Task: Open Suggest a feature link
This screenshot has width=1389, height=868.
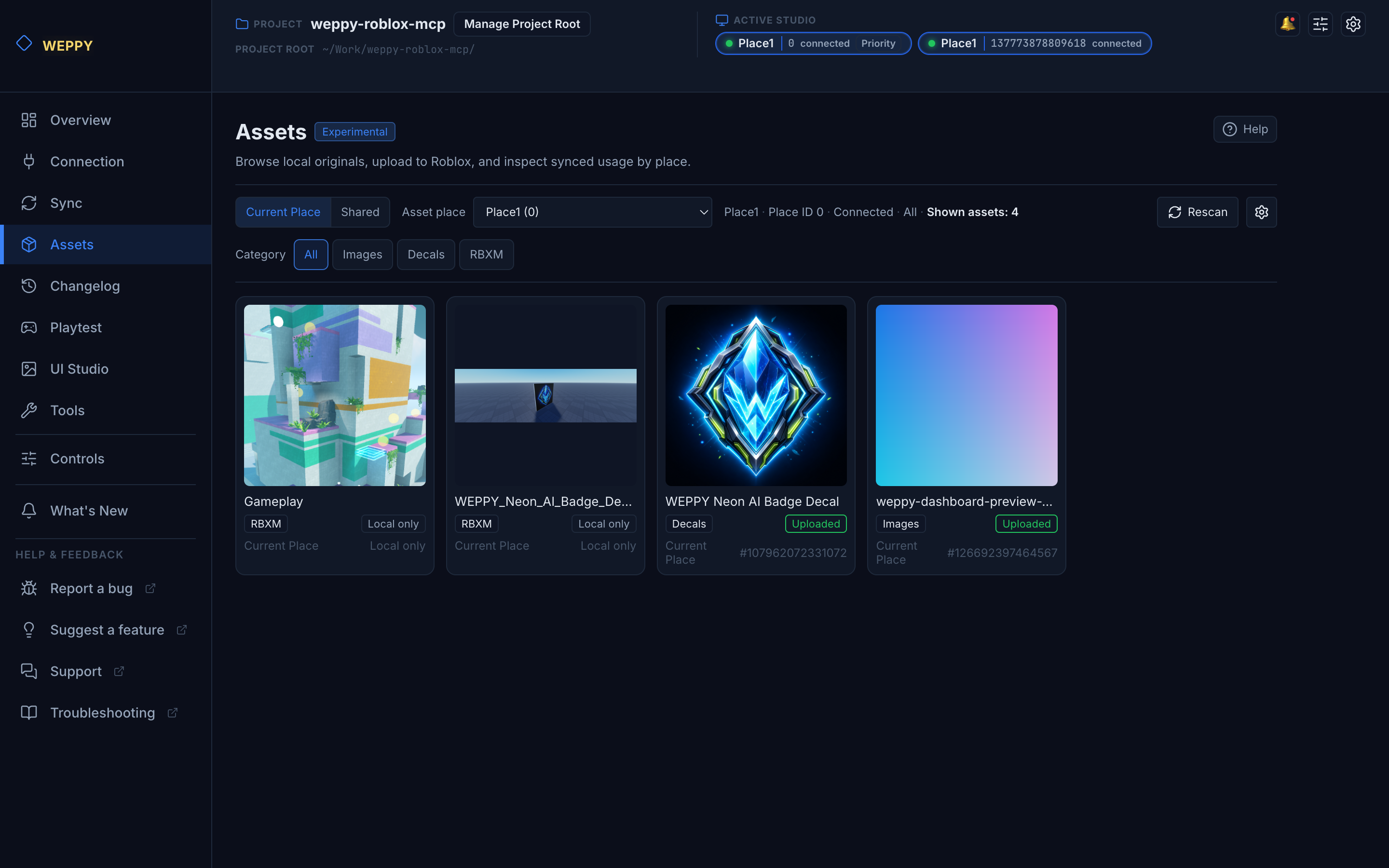Action: point(107,630)
